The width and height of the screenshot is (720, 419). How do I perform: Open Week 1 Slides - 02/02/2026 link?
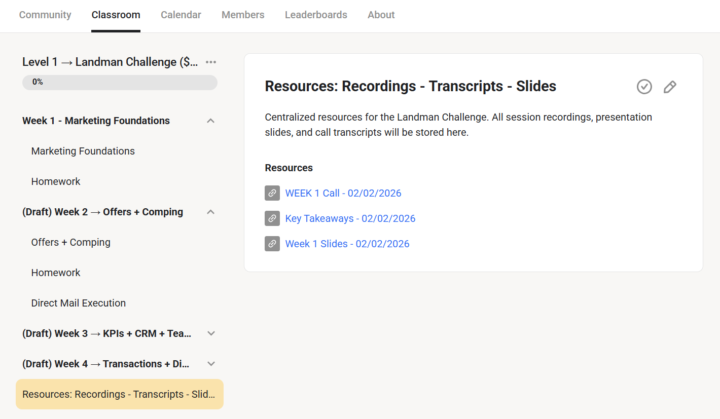click(x=347, y=243)
